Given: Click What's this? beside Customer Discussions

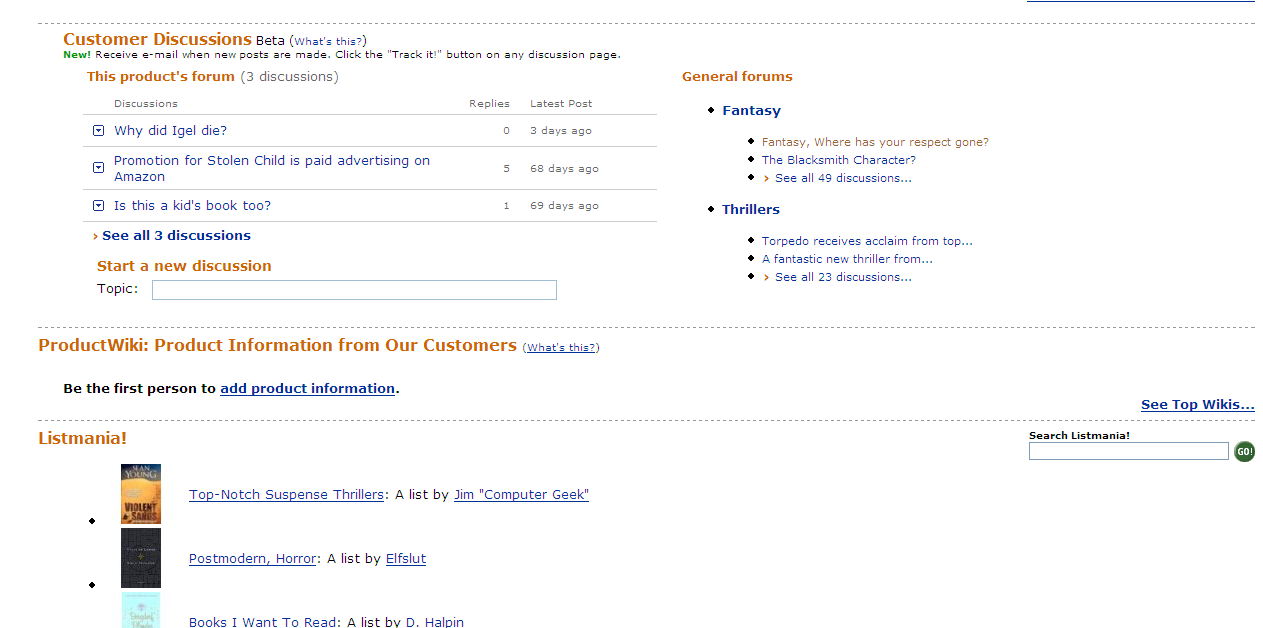Looking at the screenshot, I should tap(328, 42).
